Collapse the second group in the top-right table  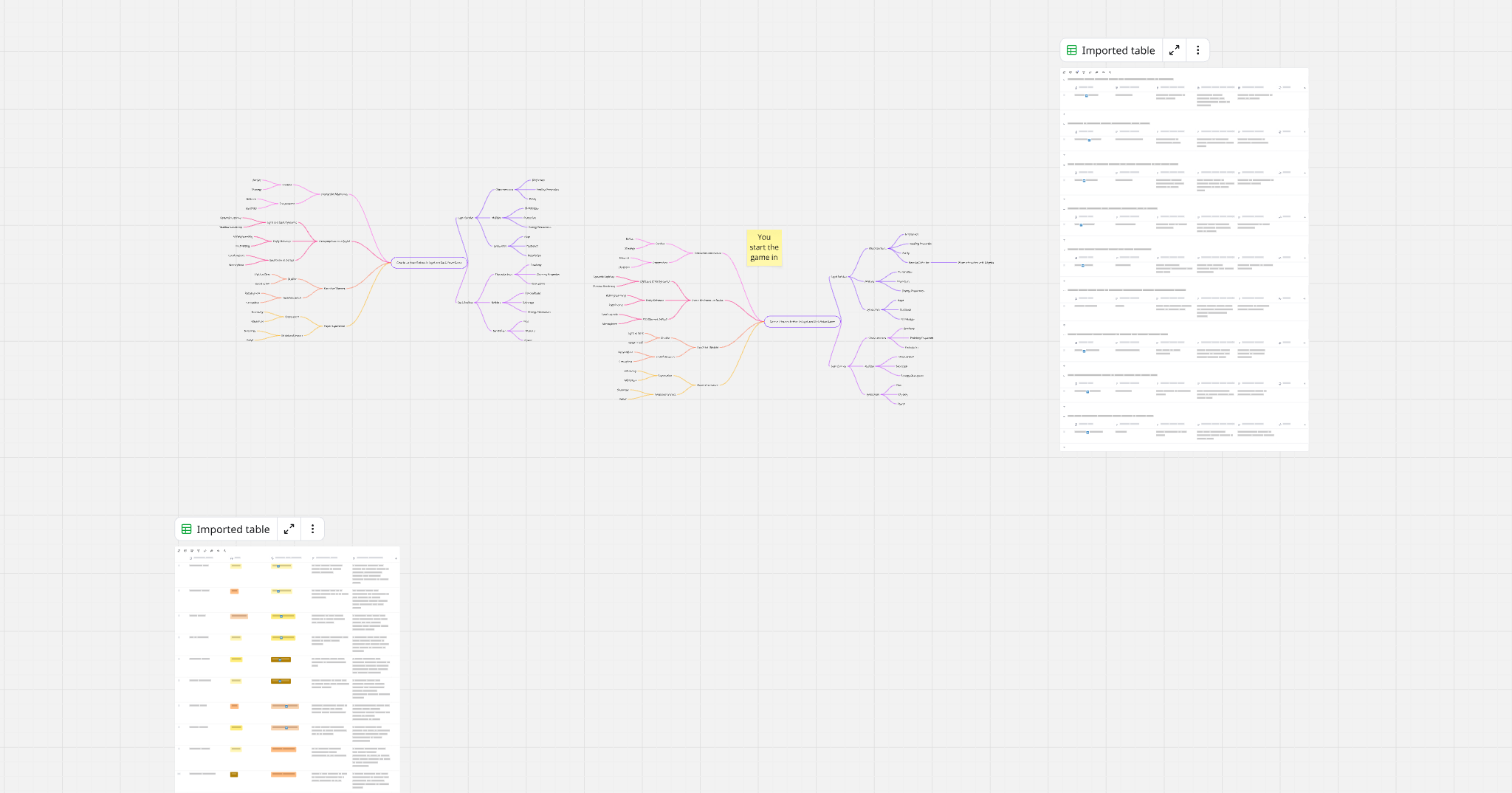(x=1064, y=124)
